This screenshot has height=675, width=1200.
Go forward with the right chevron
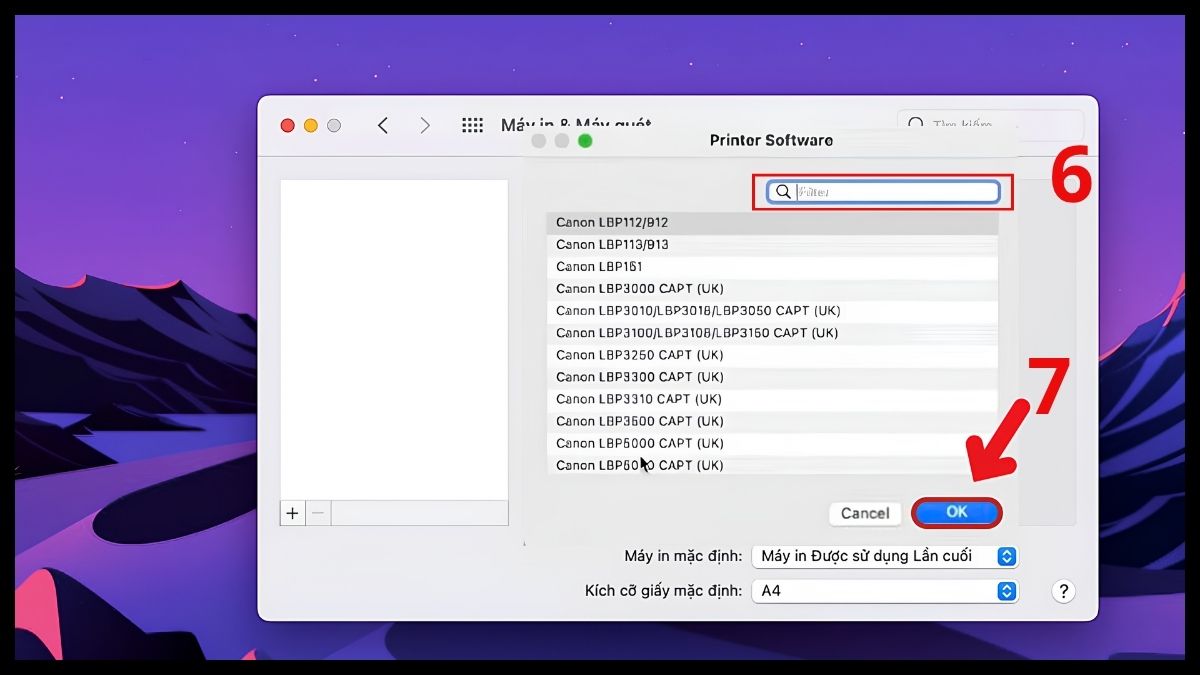425,125
